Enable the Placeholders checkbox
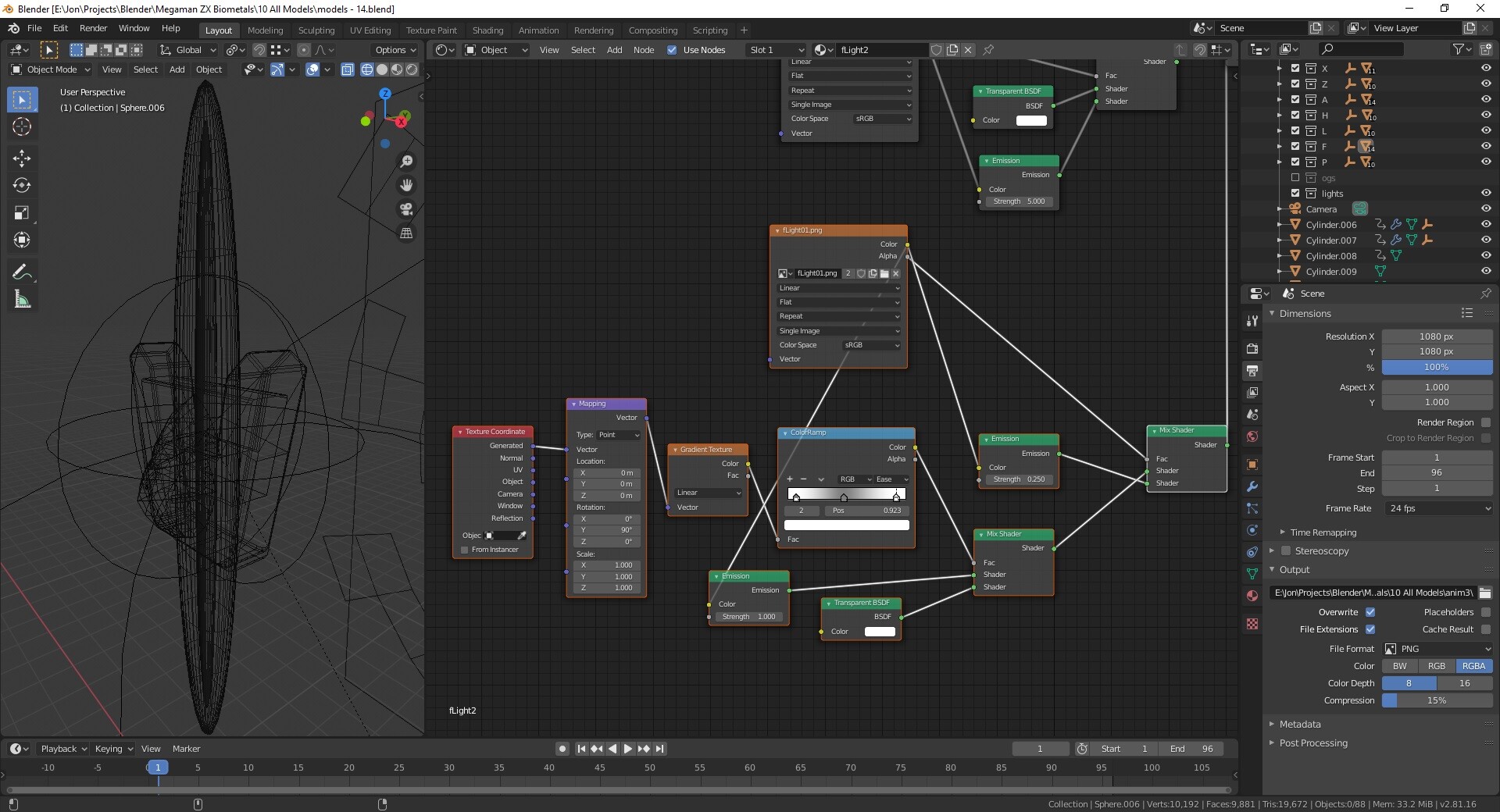 click(x=1486, y=612)
